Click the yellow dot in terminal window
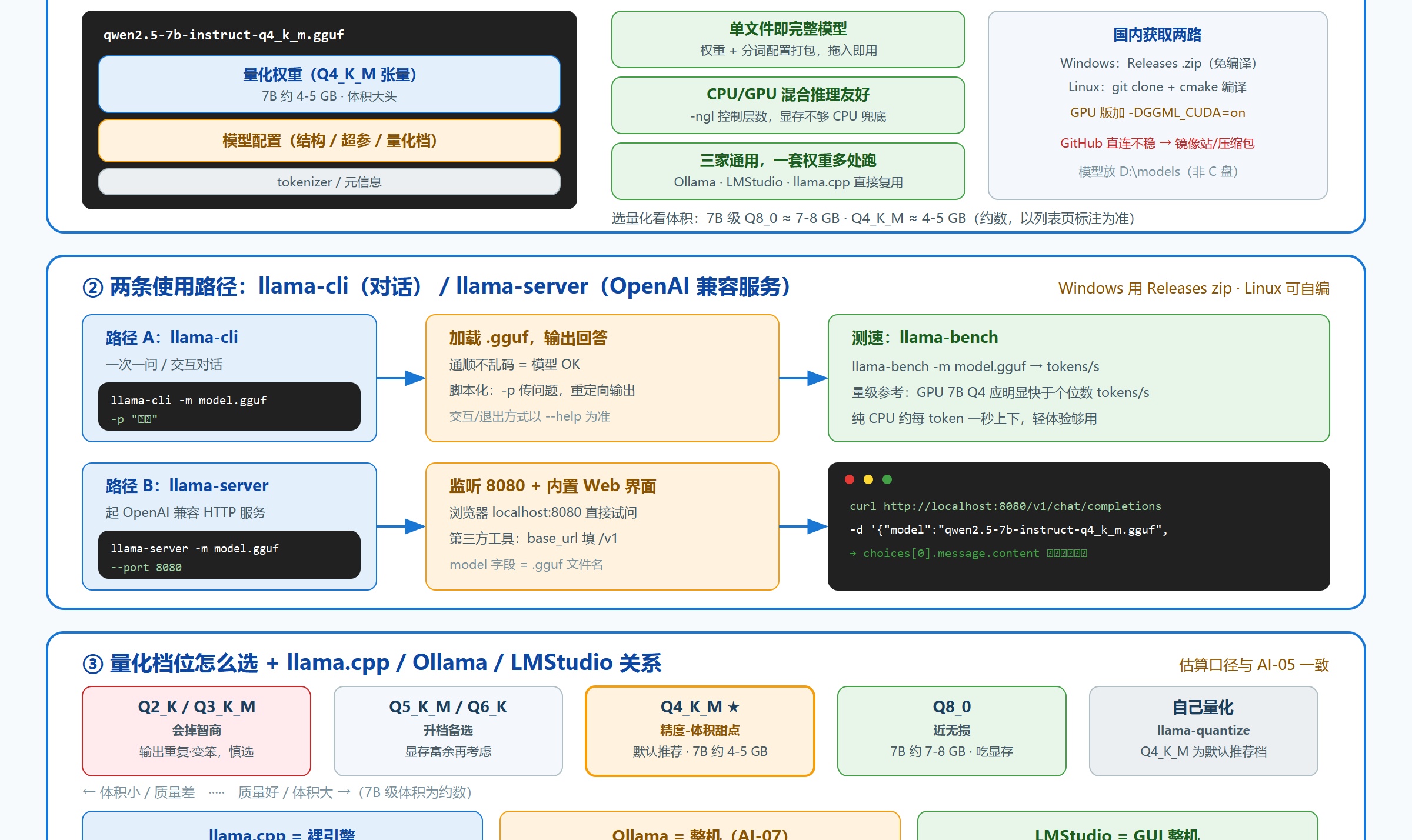Viewport: 1412px width, 840px height. click(x=868, y=479)
